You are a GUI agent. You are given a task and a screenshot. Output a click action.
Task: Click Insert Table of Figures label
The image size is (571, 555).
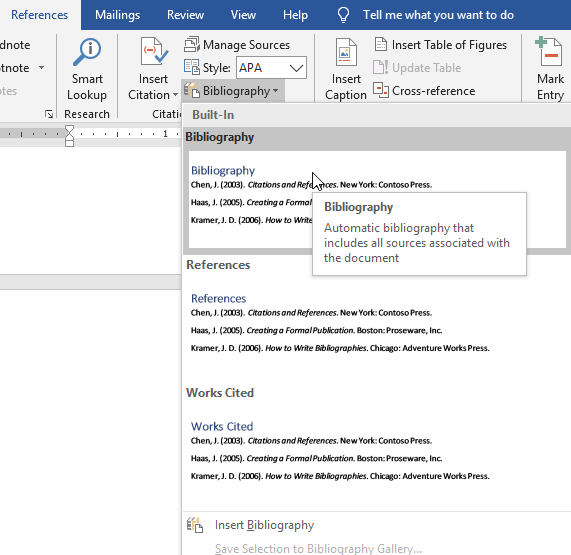[x=449, y=45]
